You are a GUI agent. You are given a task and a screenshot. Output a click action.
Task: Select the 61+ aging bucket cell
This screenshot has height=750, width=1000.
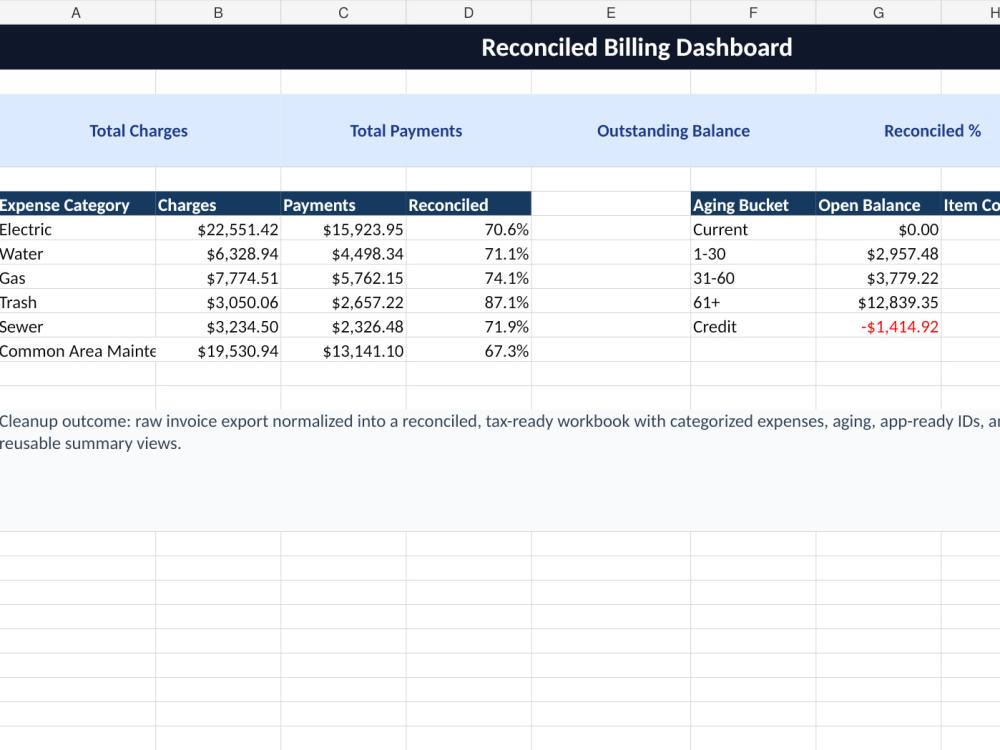753,301
